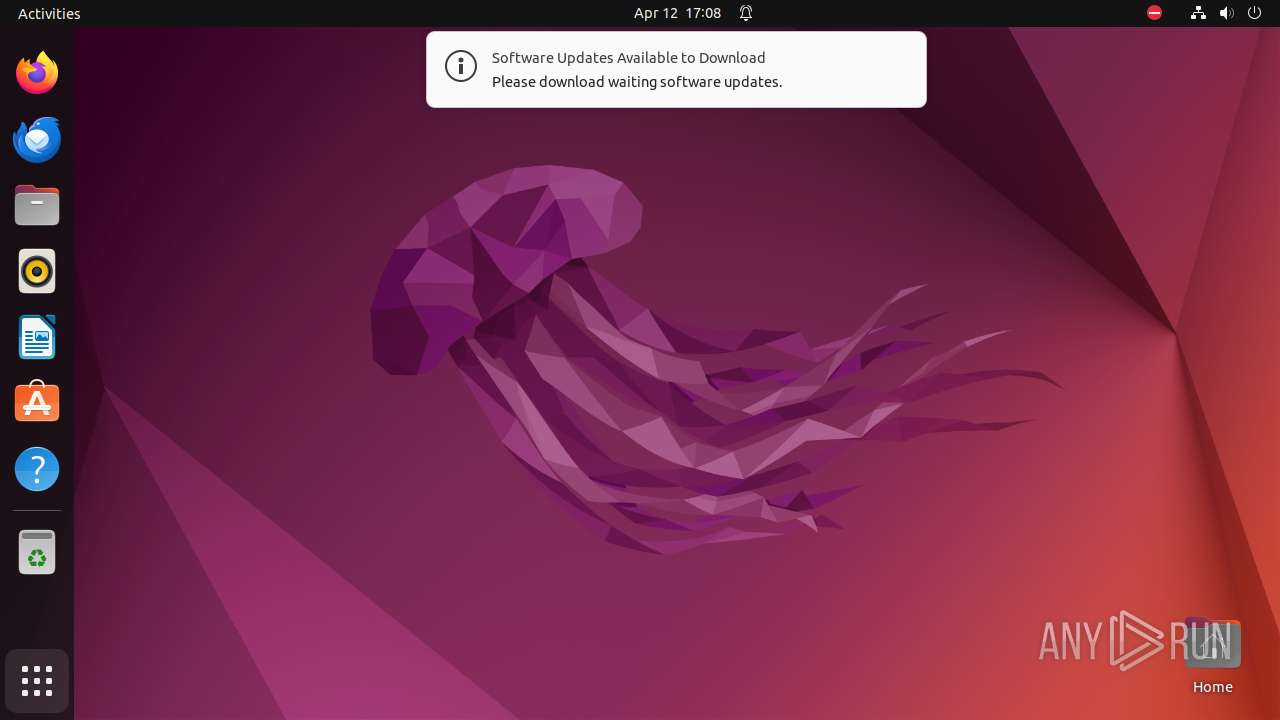Open the Help application
This screenshot has width=1280, height=720.
point(37,469)
